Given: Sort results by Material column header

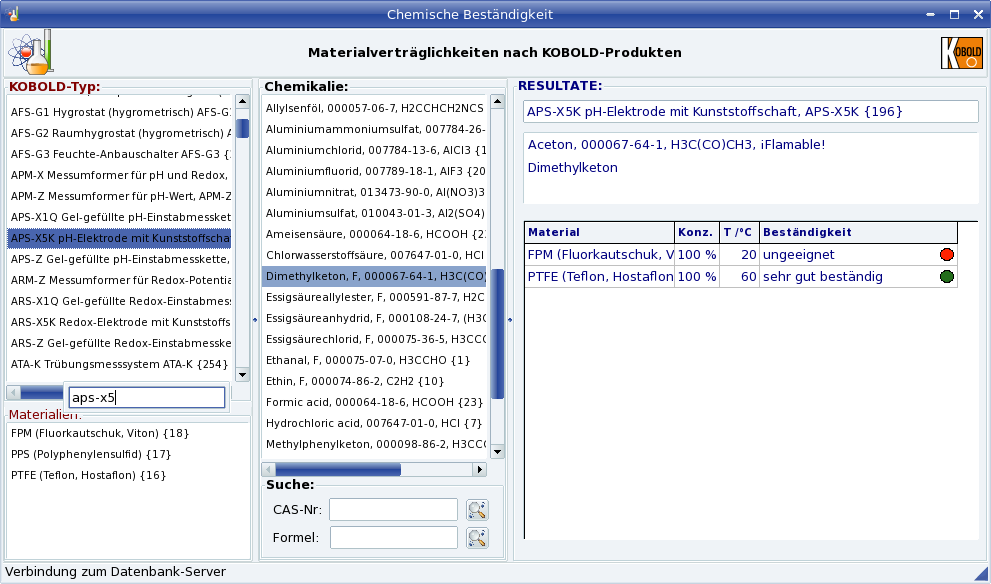Looking at the screenshot, I should [x=599, y=232].
